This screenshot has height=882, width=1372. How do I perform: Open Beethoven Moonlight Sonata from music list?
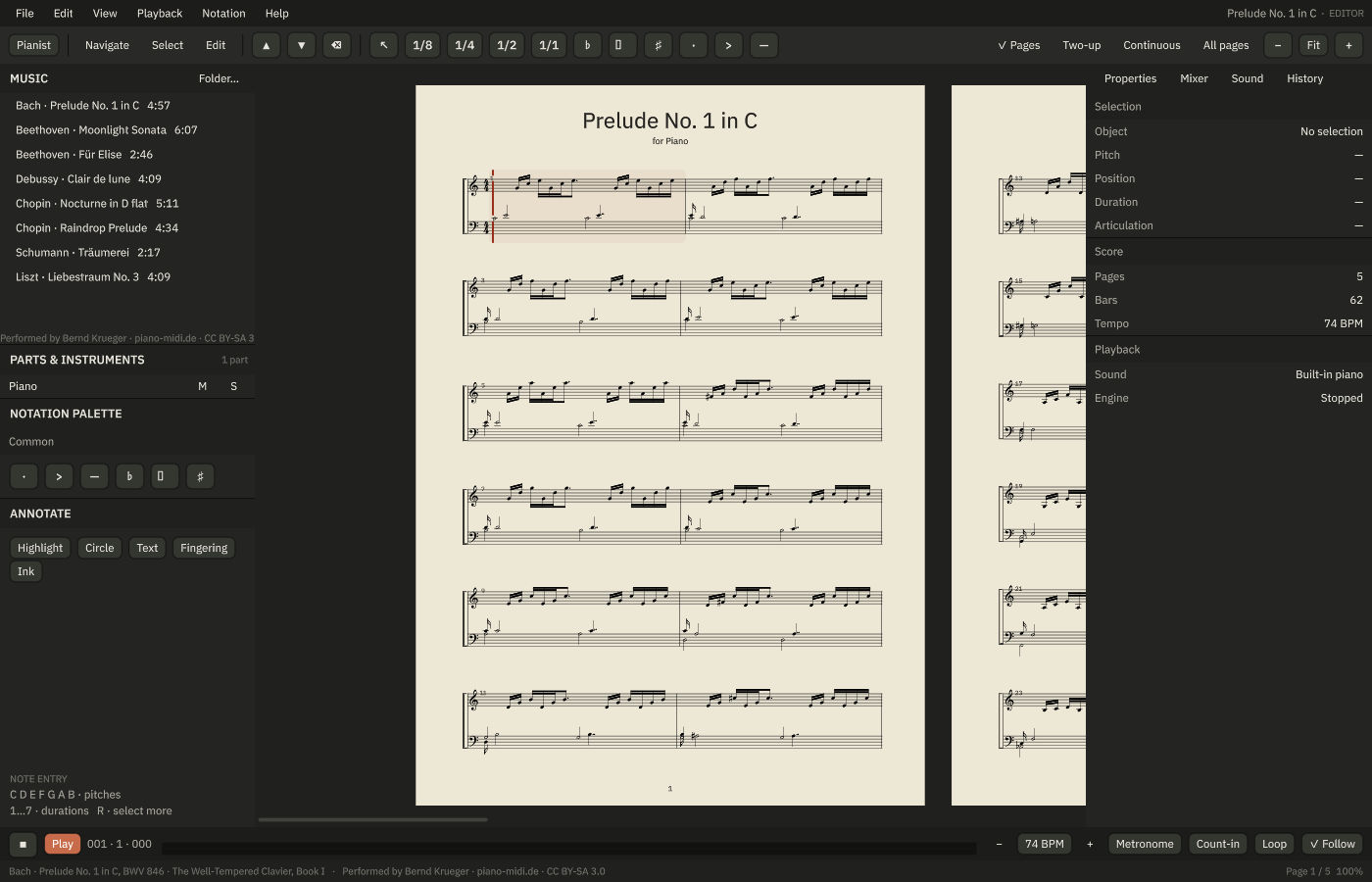(x=127, y=129)
